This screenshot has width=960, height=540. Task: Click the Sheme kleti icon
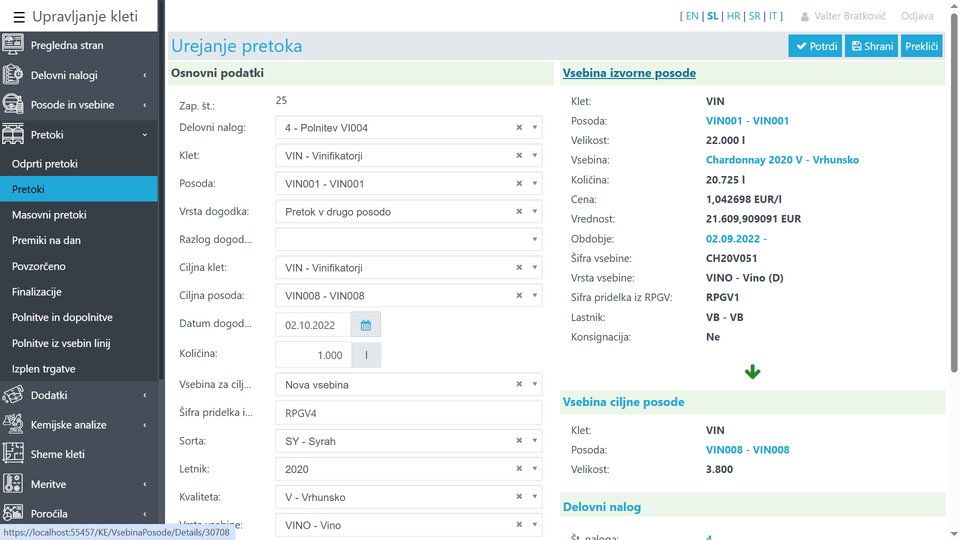click(x=14, y=454)
